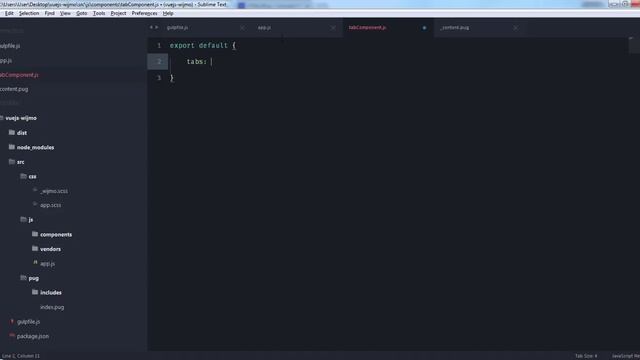Screen dimensions: 640x360
Task: Open the Preferences menu
Action: 144,13
